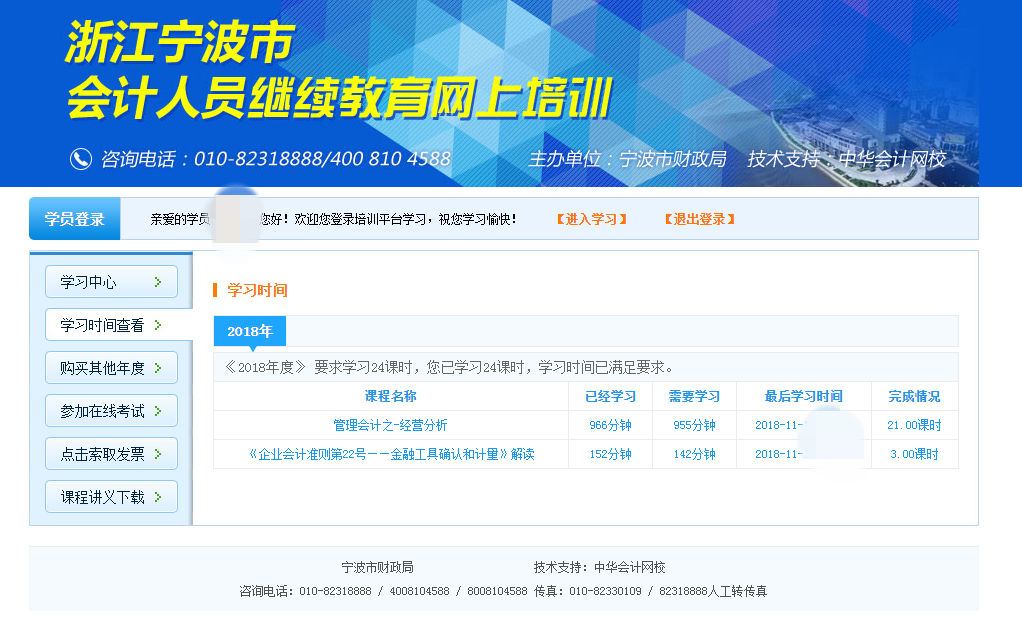Click the 课程名称 column header
The height and width of the screenshot is (627, 1022).
tap(390, 396)
